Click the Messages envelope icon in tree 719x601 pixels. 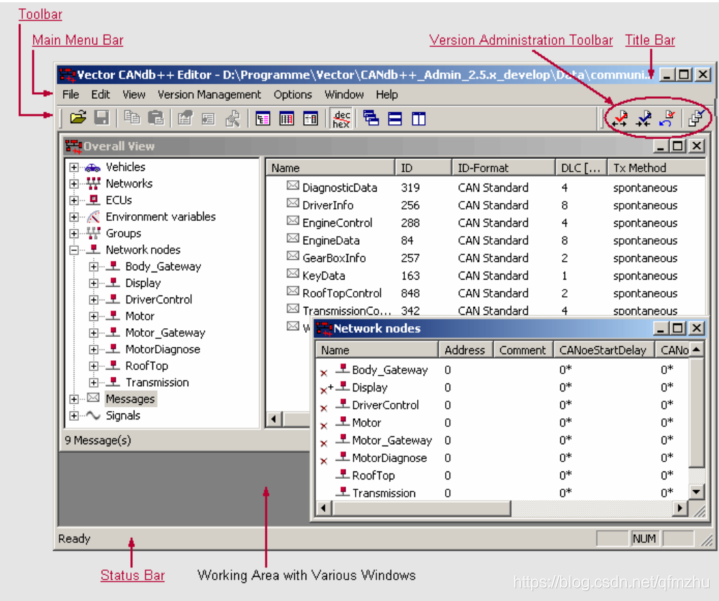(x=93, y=398)
